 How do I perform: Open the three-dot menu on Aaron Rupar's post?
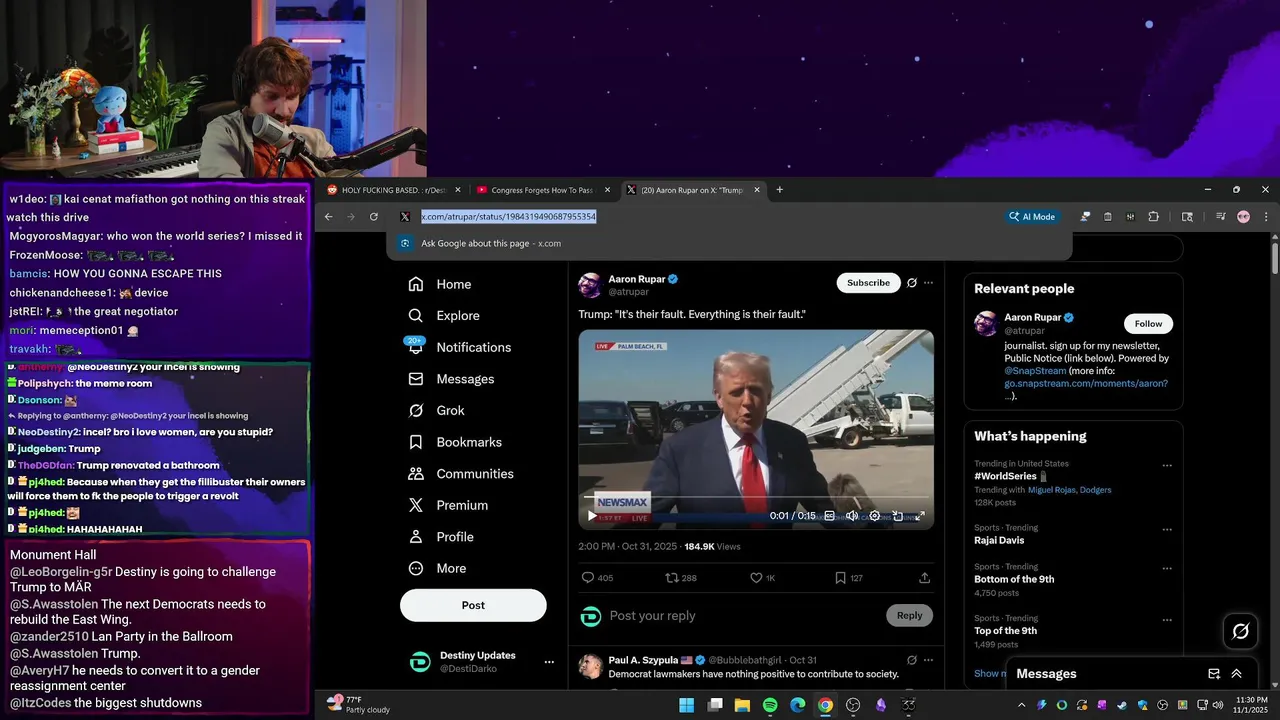[x=928, y=283]
